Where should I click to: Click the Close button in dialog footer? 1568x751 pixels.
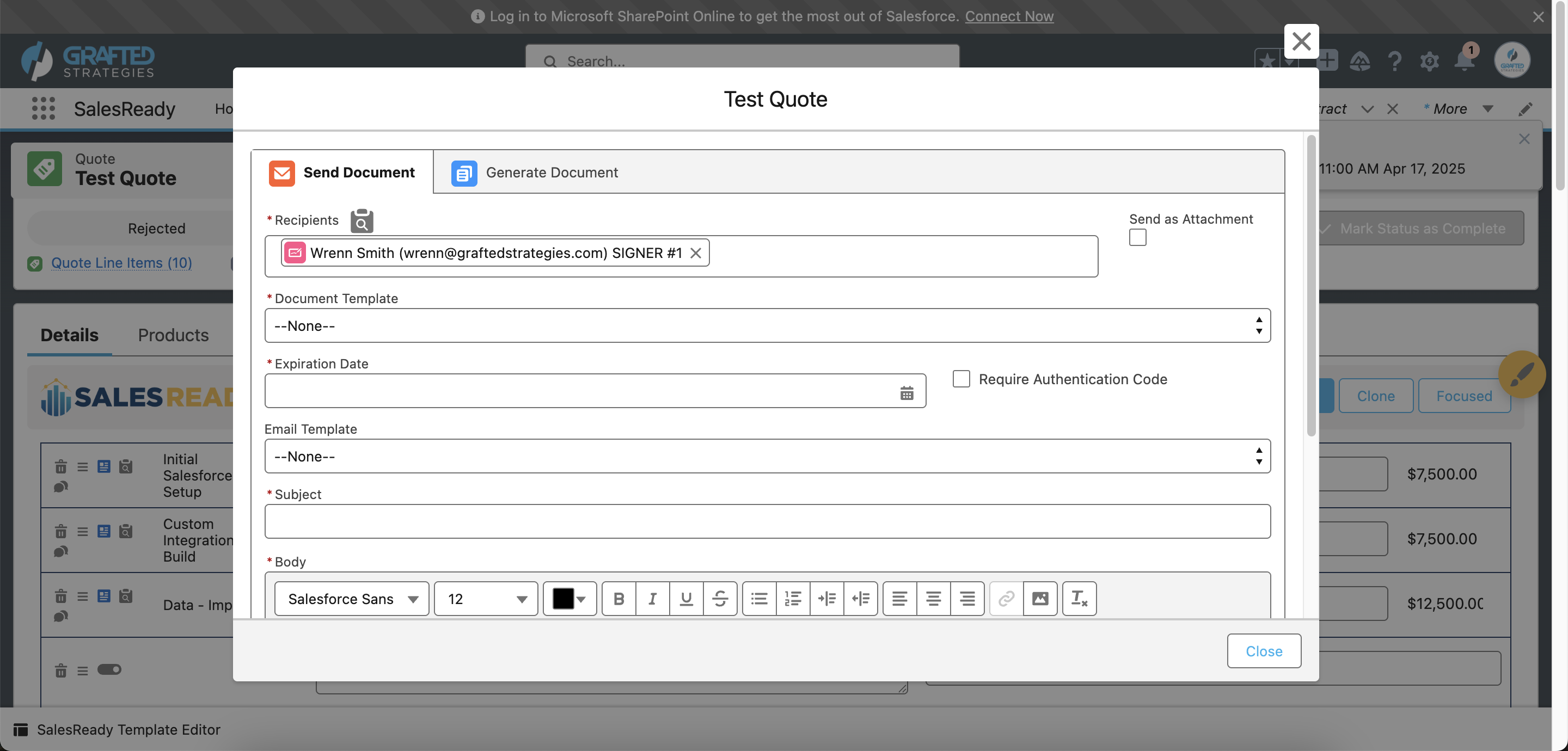click(1263, 651)
